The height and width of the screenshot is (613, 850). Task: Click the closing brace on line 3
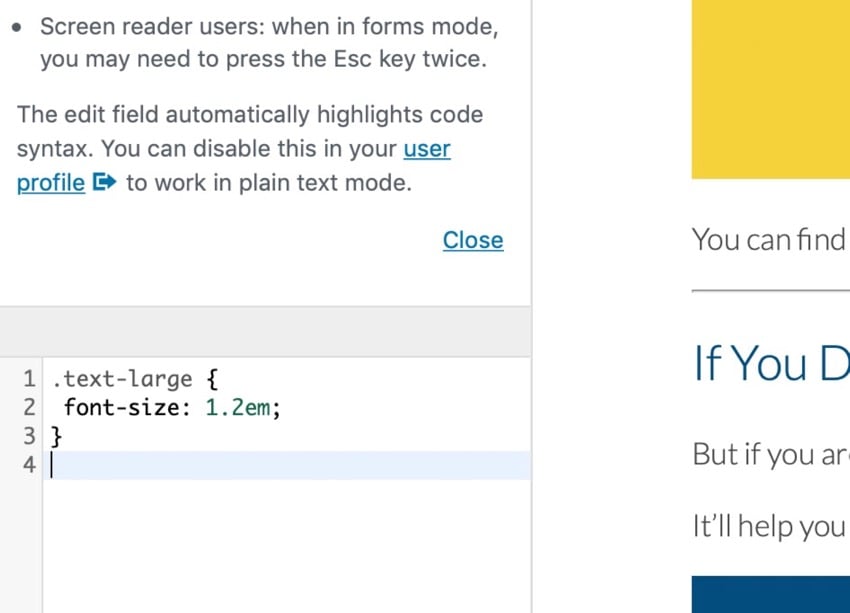(x=57, y=436)
